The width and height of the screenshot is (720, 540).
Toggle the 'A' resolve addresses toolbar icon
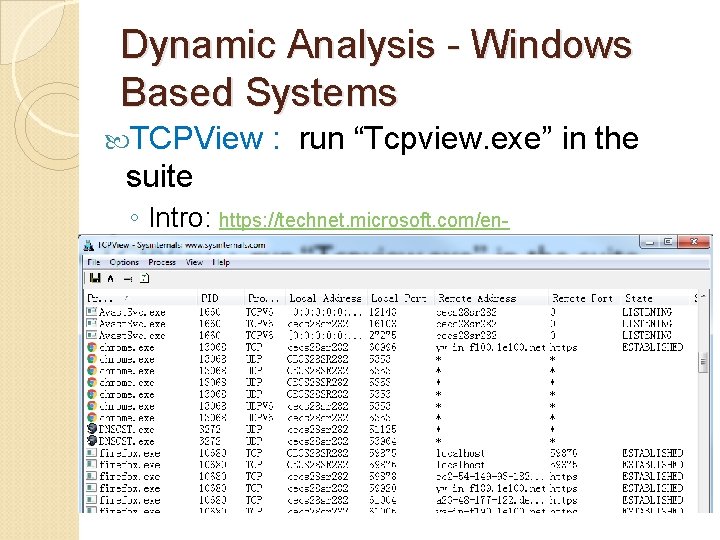click(x=111, y=278)
